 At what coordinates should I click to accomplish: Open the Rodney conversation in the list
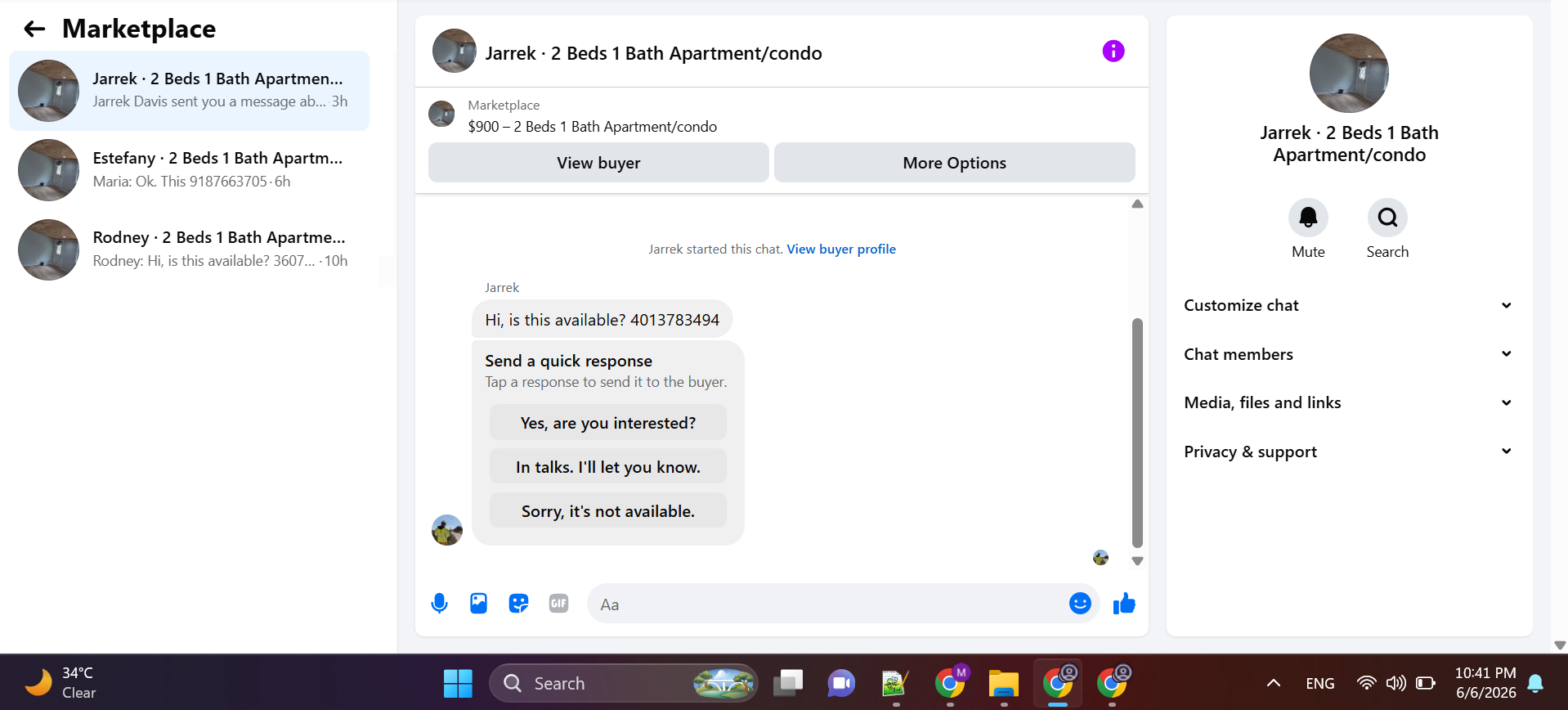click(189, 249)
